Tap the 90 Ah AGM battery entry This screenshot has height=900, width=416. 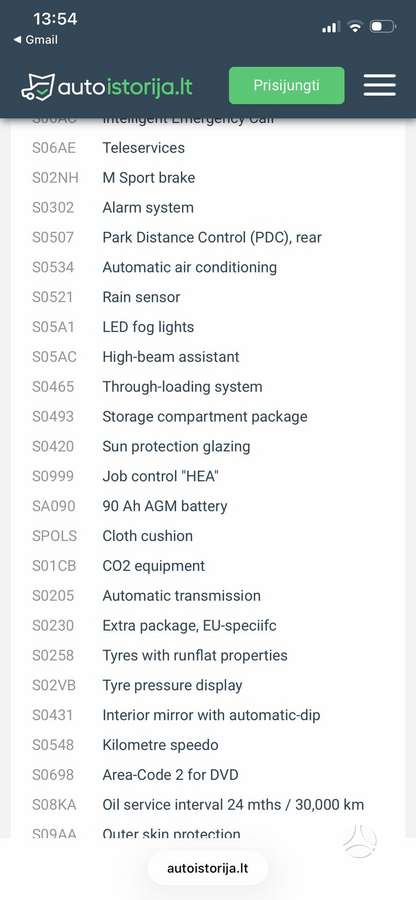[208, 506]
